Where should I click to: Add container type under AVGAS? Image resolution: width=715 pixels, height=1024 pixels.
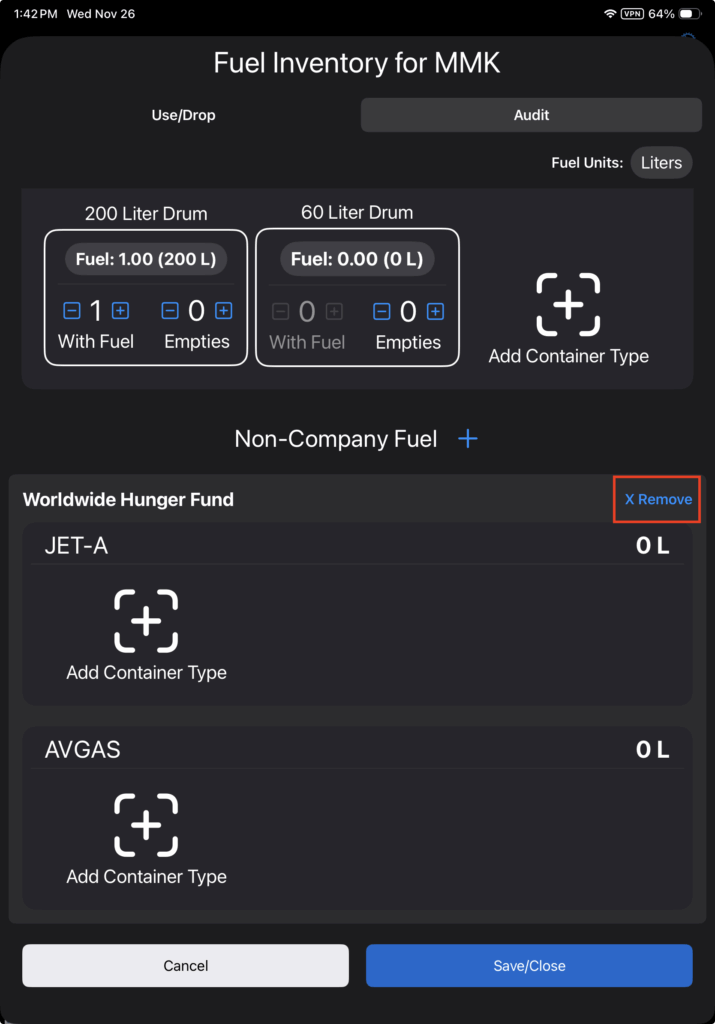click(146, 826)
